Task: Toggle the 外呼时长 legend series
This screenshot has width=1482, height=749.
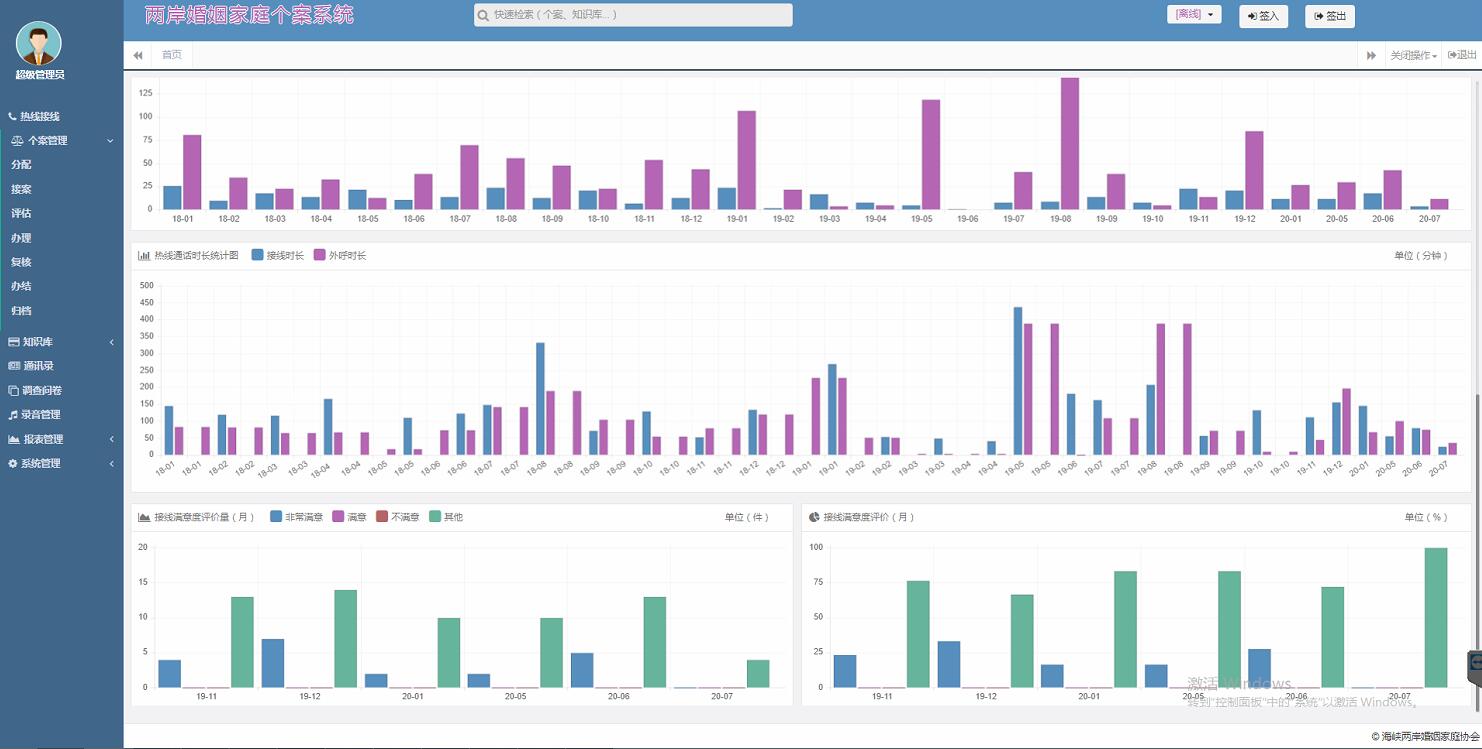Action: pos(320,256)
